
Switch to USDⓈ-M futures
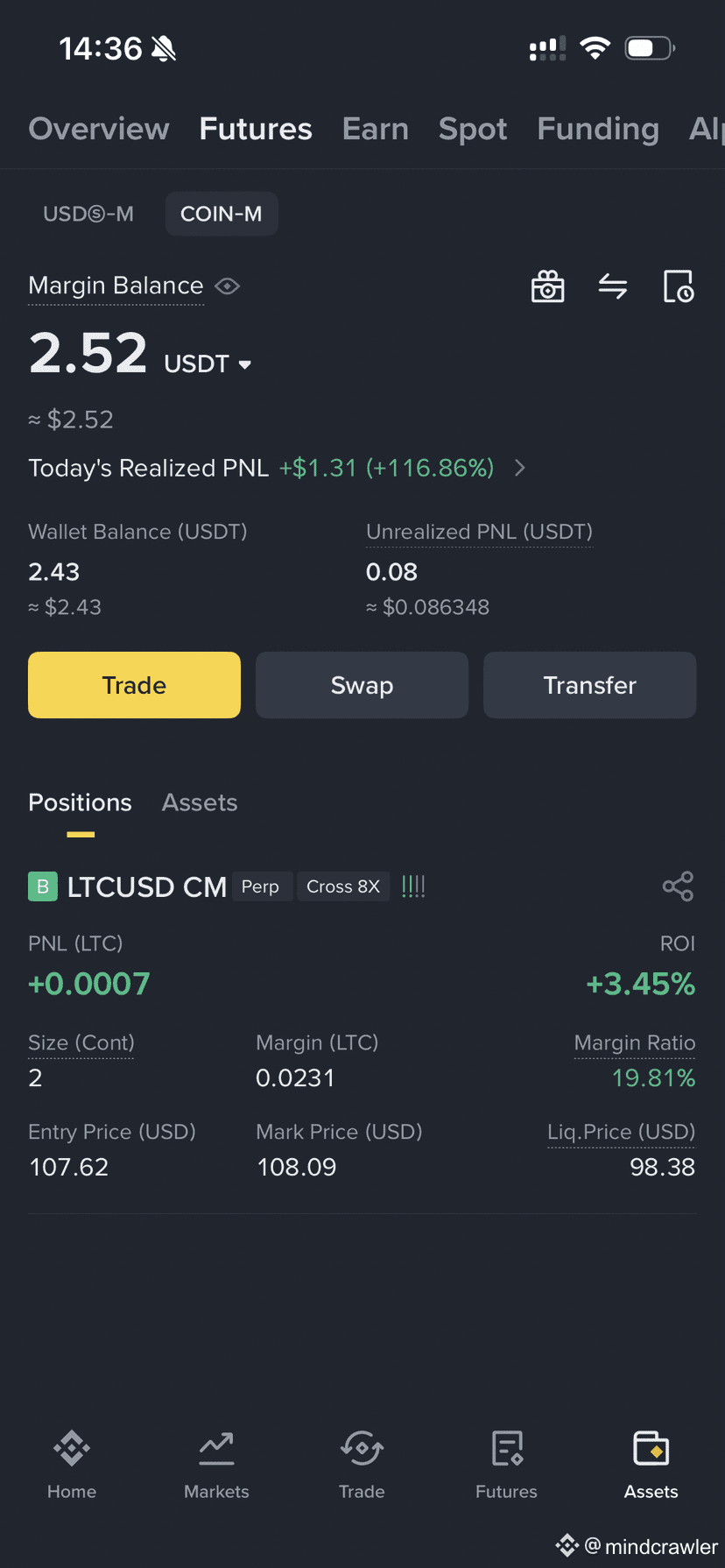88,214
